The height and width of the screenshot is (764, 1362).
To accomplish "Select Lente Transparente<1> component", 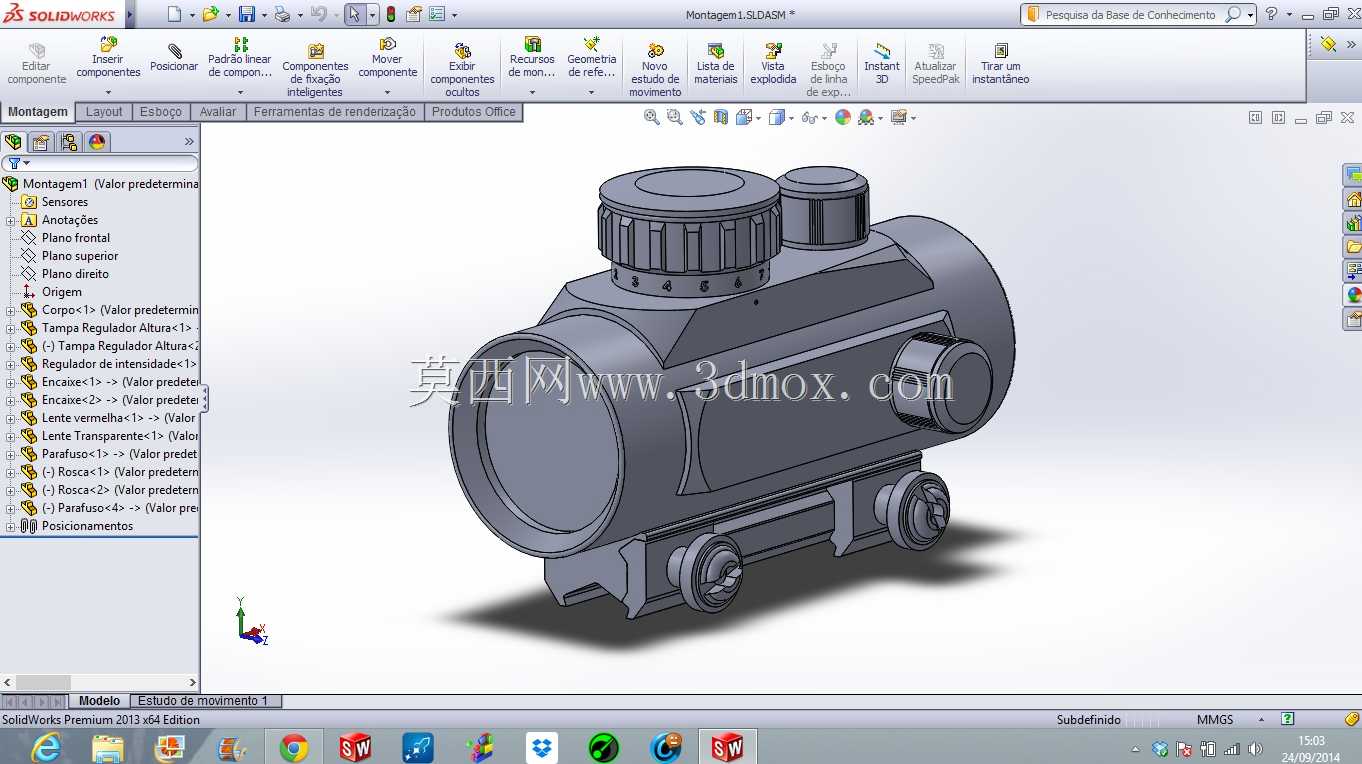I will pyautogui.click(x=120, y=436).
